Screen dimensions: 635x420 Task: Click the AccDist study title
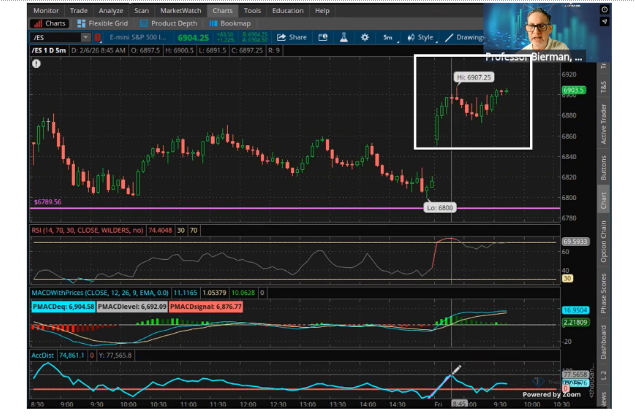click(x=43, y=355)
